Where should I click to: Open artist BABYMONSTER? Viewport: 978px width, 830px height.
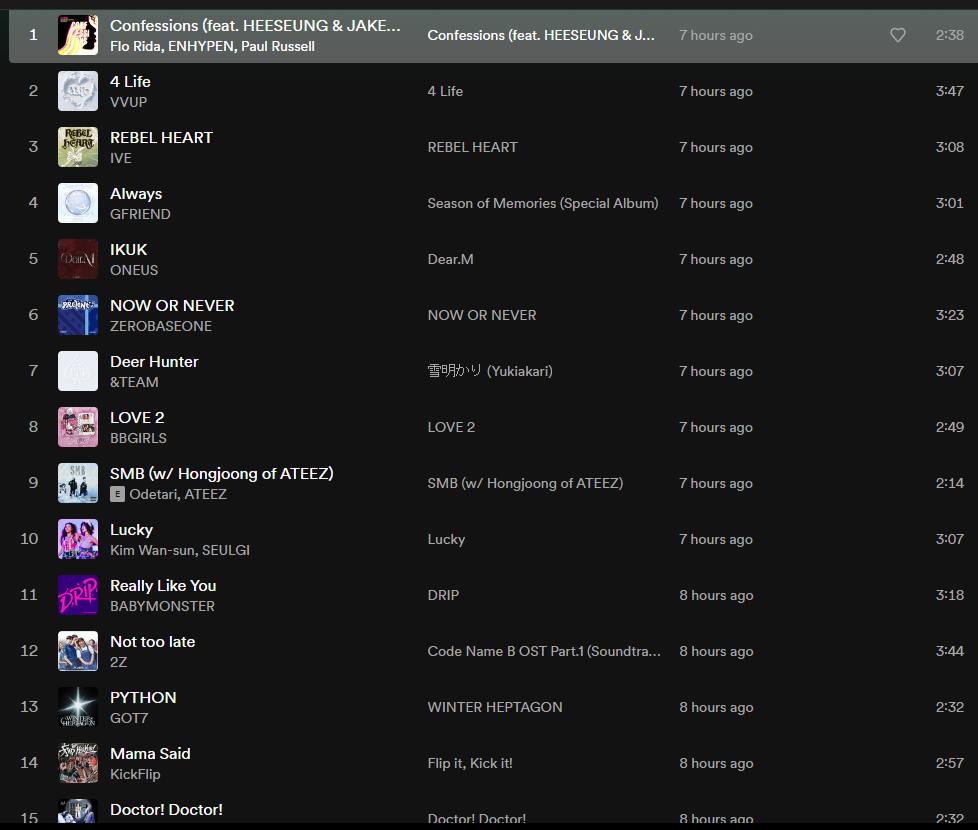(x=162, y=607)
